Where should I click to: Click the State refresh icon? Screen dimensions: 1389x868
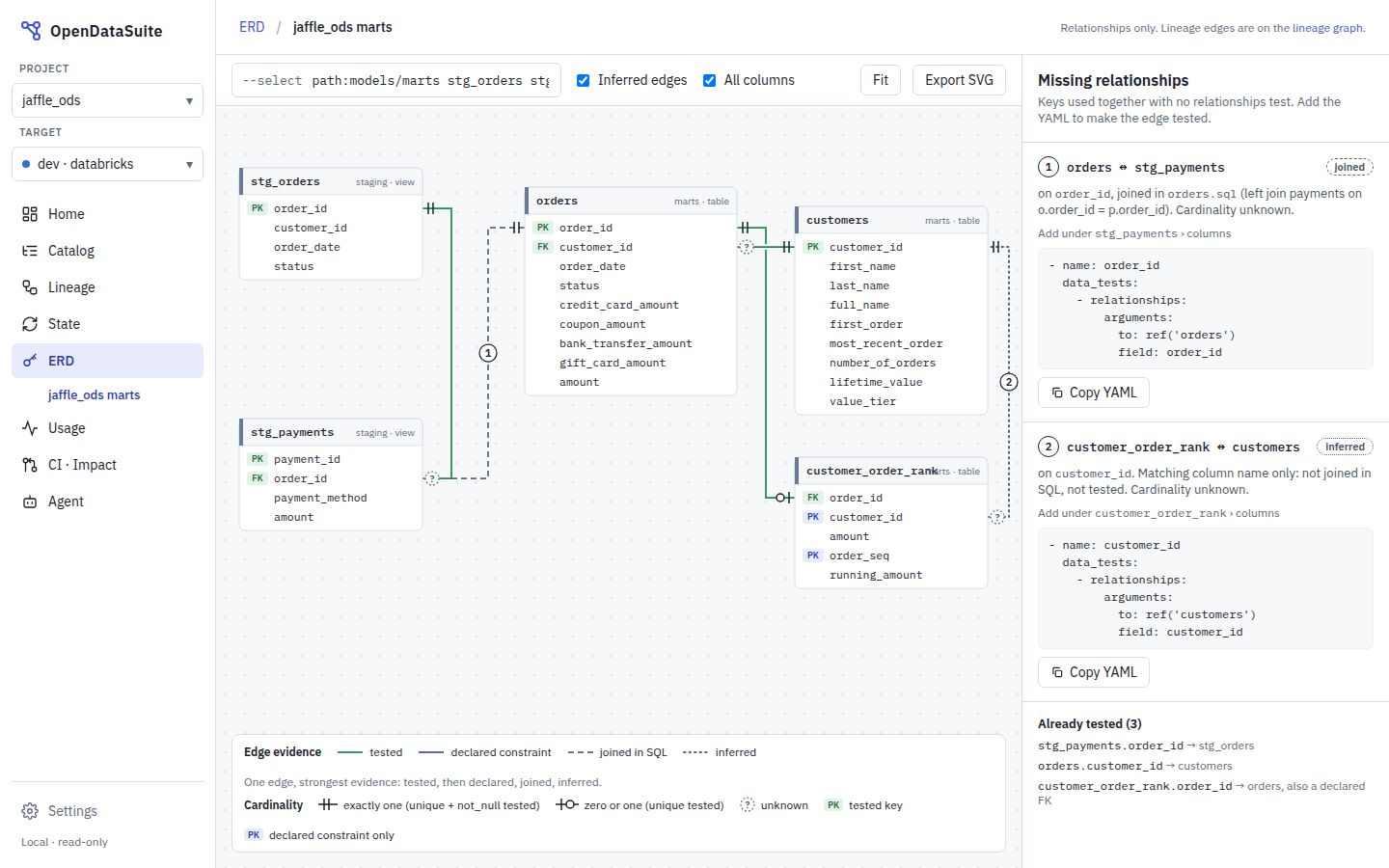pos(30,324)
